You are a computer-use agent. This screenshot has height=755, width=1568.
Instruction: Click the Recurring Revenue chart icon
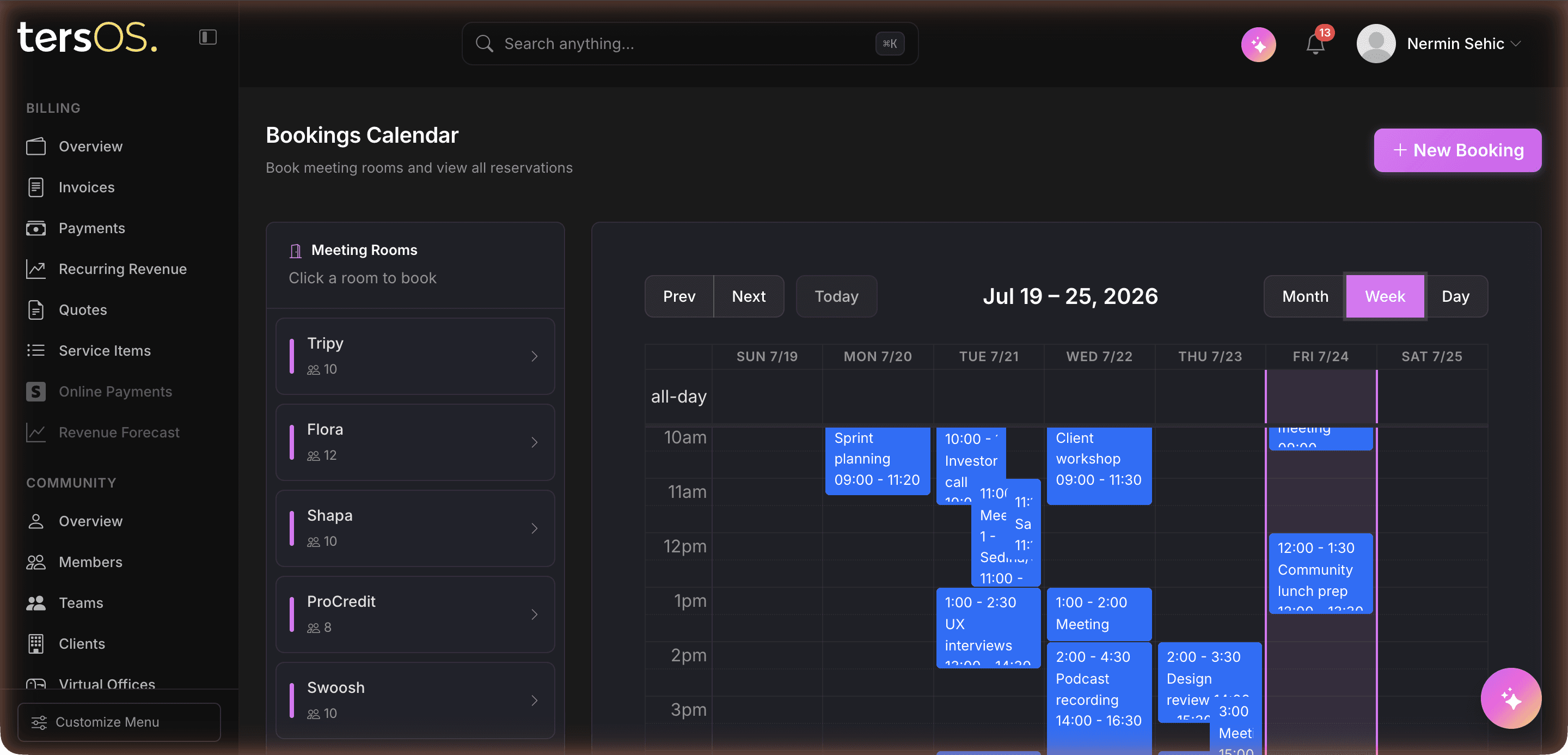pyautogui.click(x=36, y=269)
